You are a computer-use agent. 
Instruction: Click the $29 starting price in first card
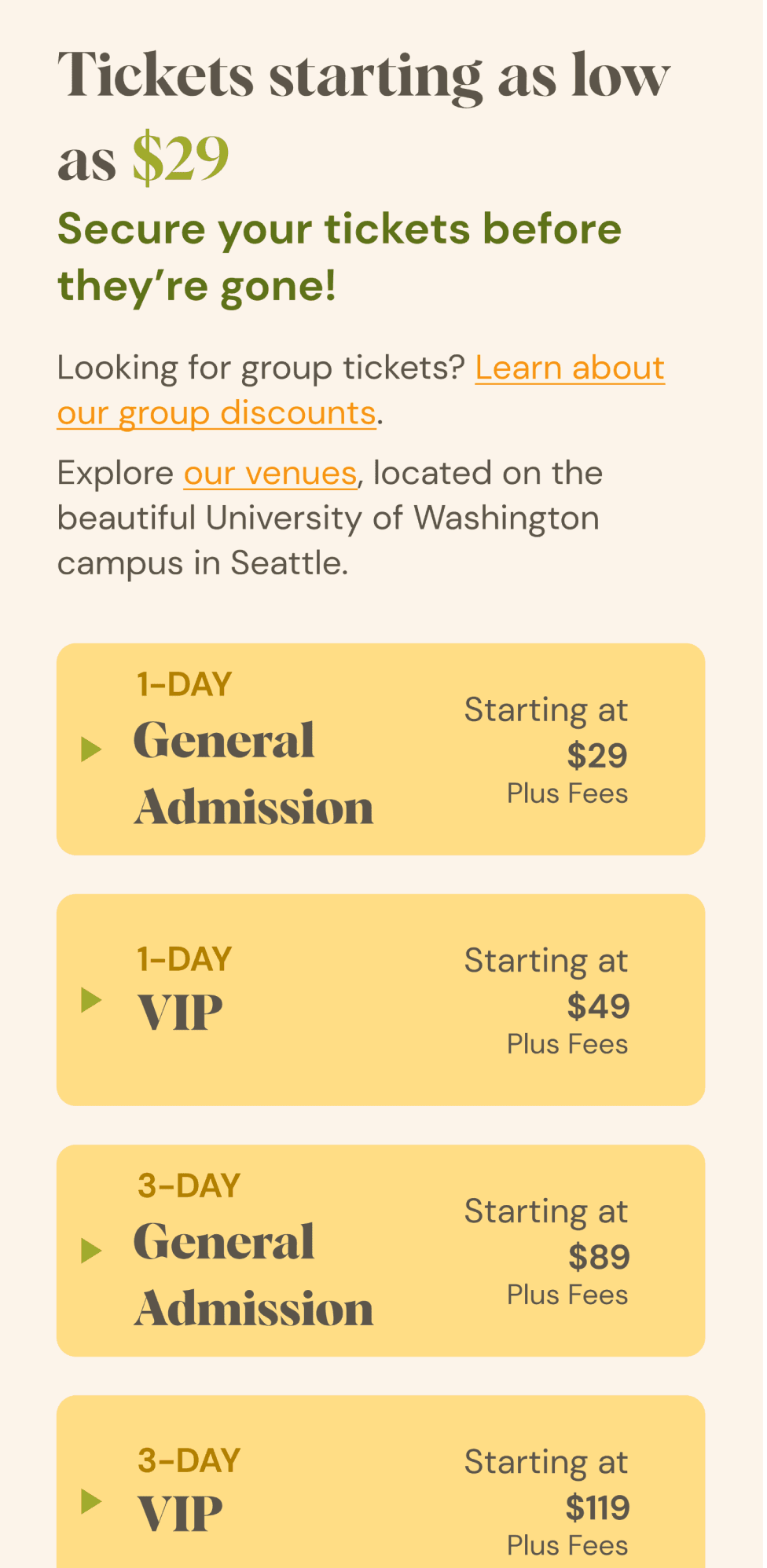pos(597,756)
